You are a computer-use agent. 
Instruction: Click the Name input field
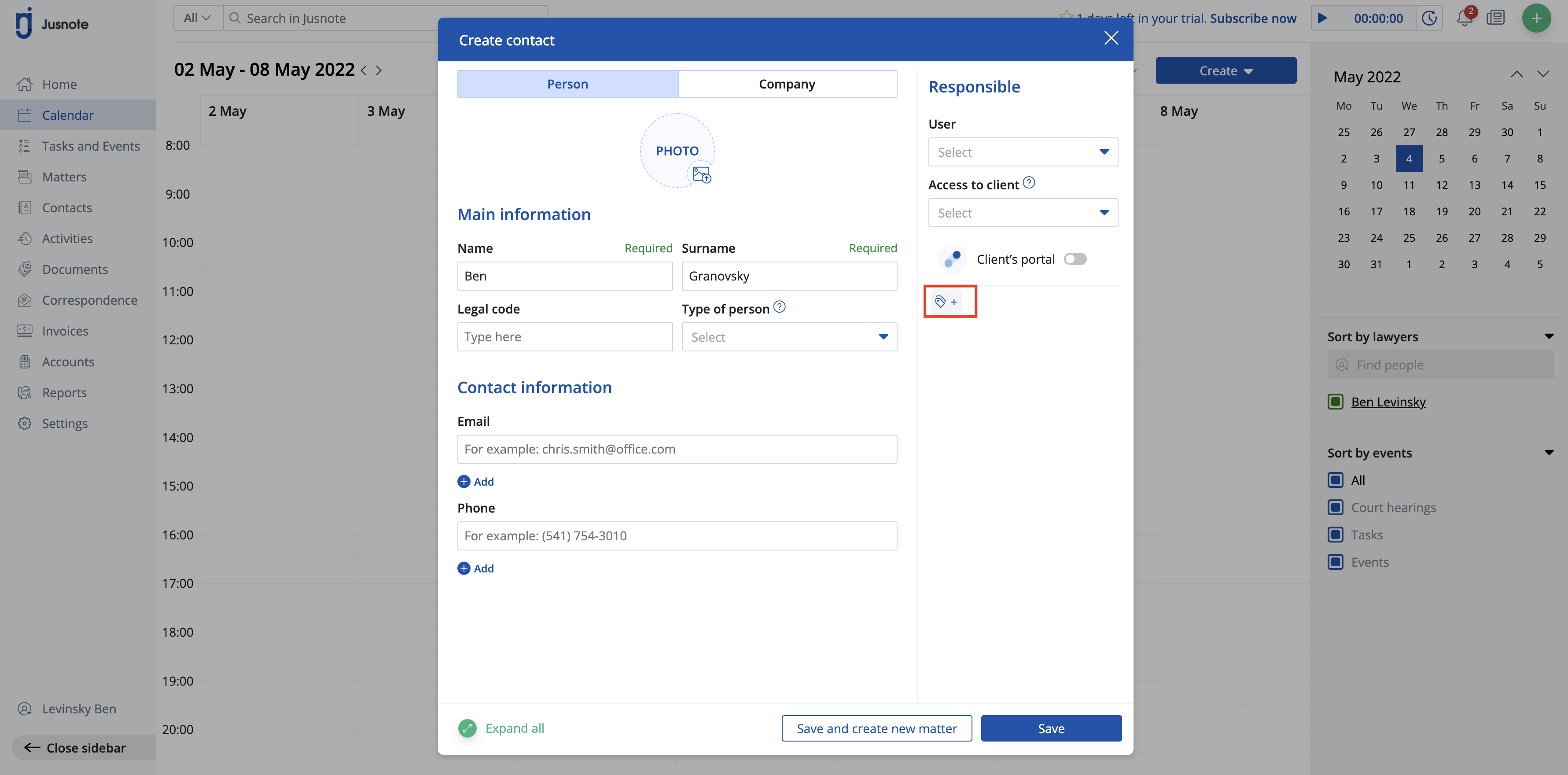565,276
